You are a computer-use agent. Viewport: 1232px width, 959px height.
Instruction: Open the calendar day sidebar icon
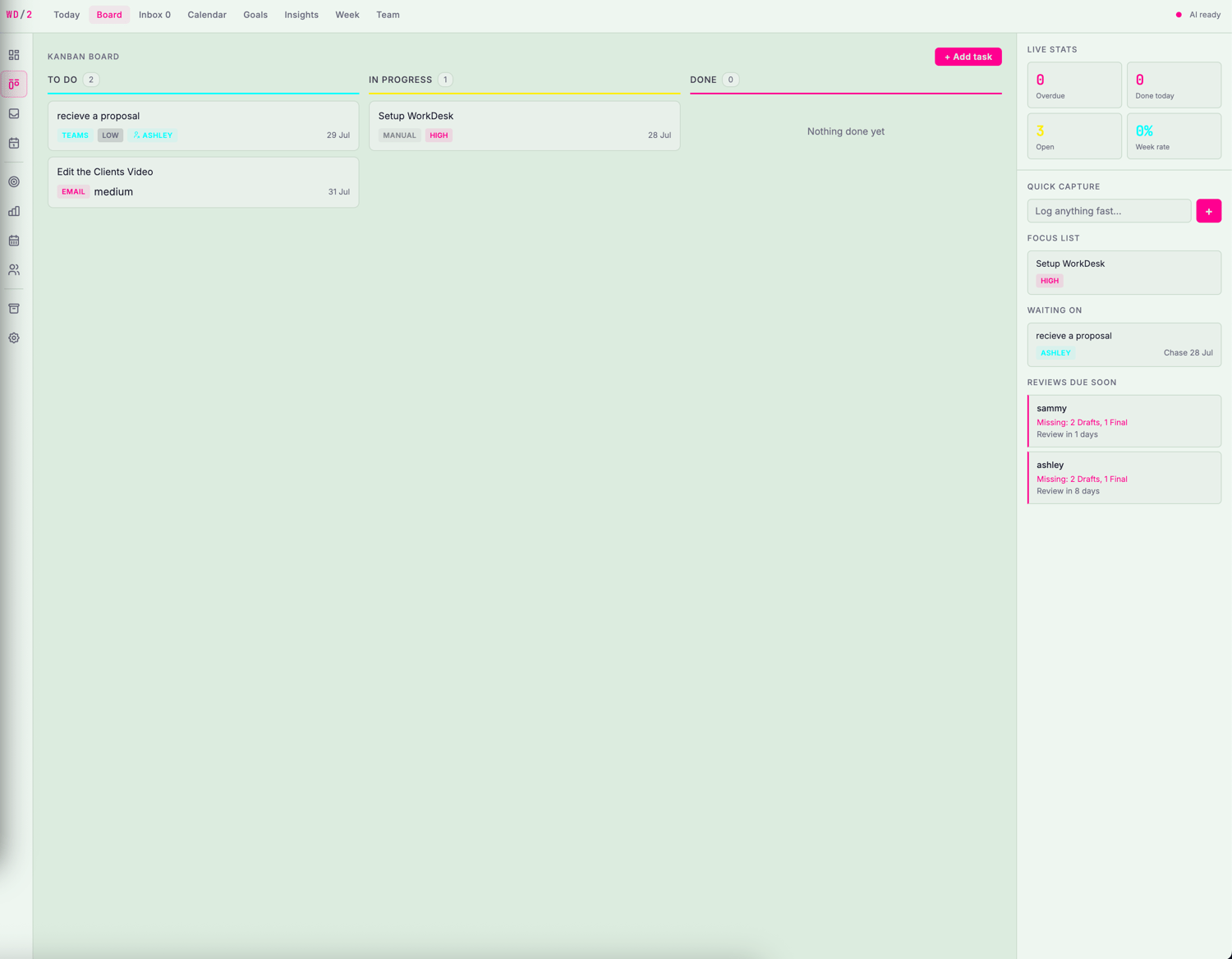(x=14, y=143)
